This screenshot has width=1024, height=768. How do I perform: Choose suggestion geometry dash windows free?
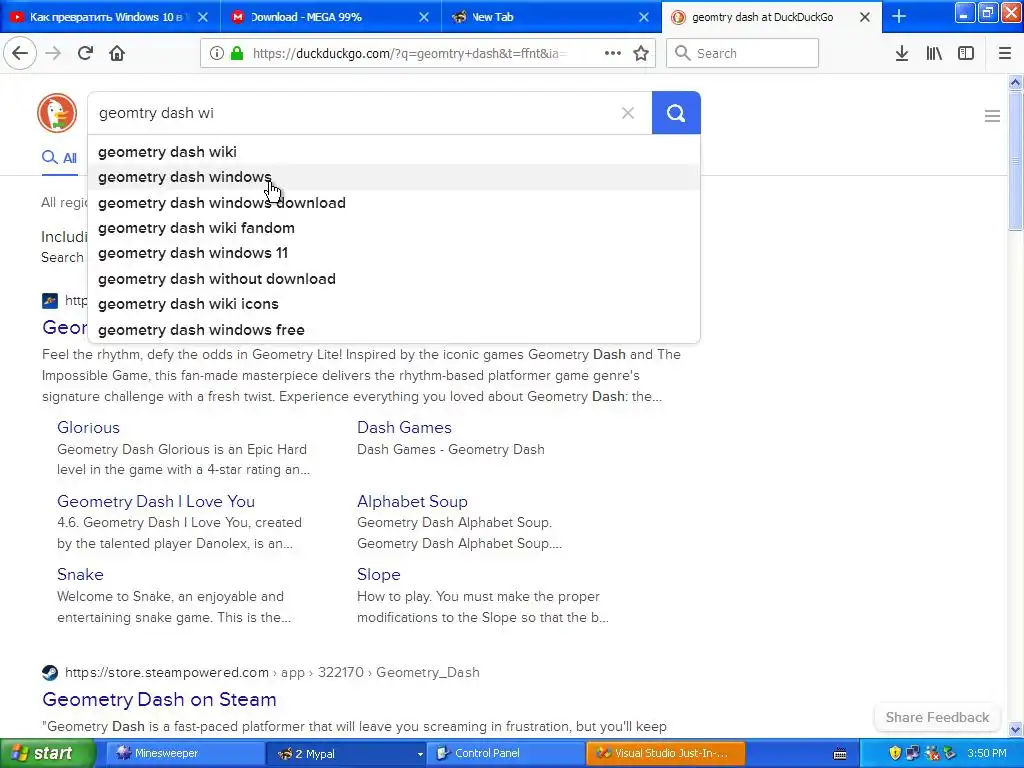tap(394, 330)
